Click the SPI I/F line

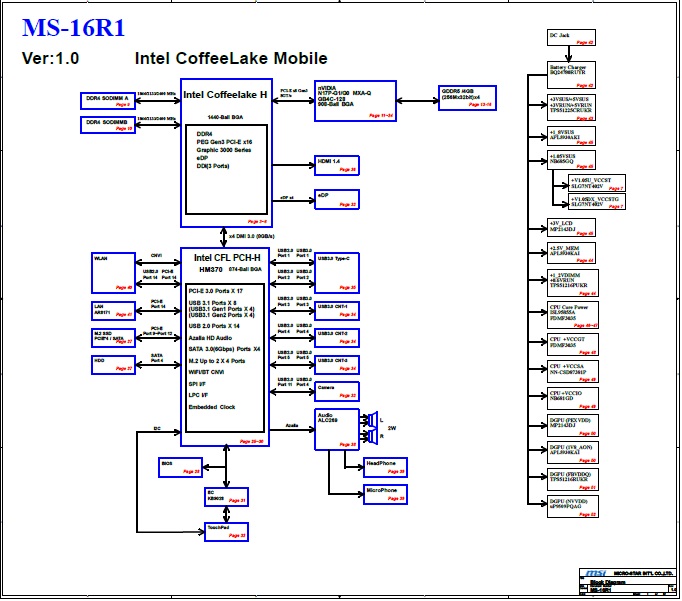[197, 384]
